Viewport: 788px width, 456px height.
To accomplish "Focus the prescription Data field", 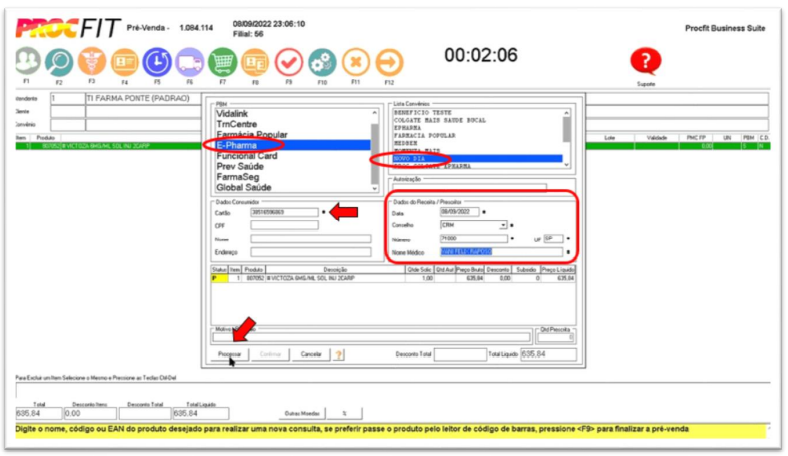I will pos(459,212).
